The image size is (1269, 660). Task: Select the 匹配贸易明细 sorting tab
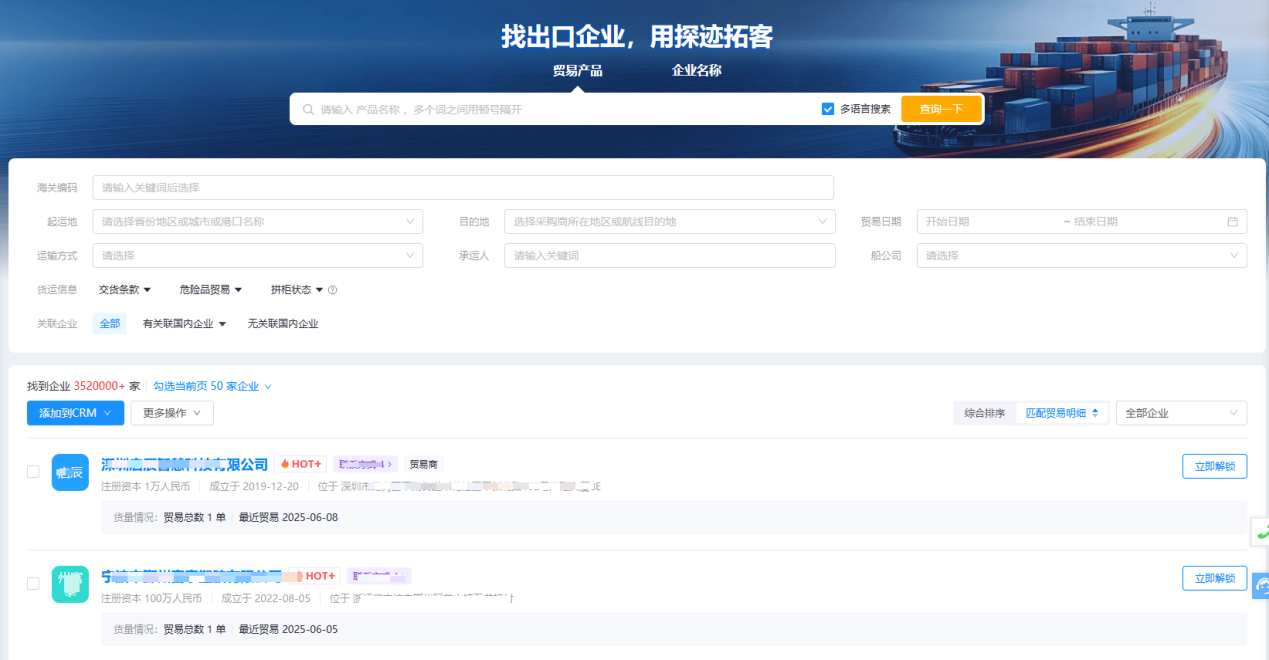1062,413
